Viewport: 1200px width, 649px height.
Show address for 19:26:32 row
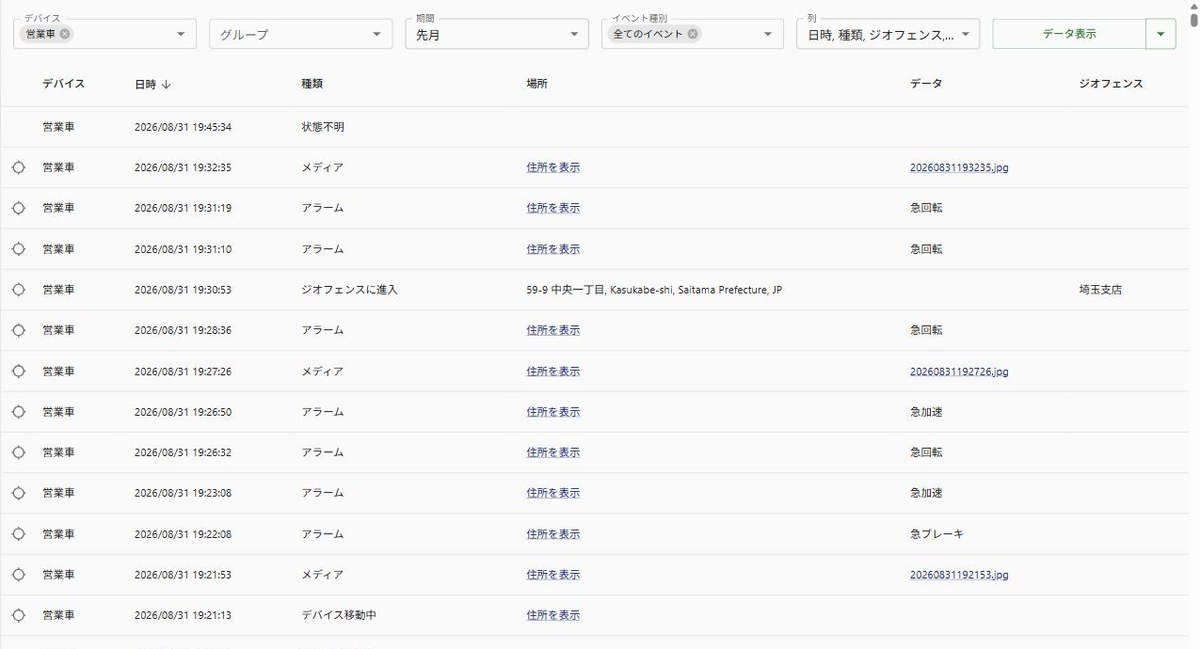[553, 452]
